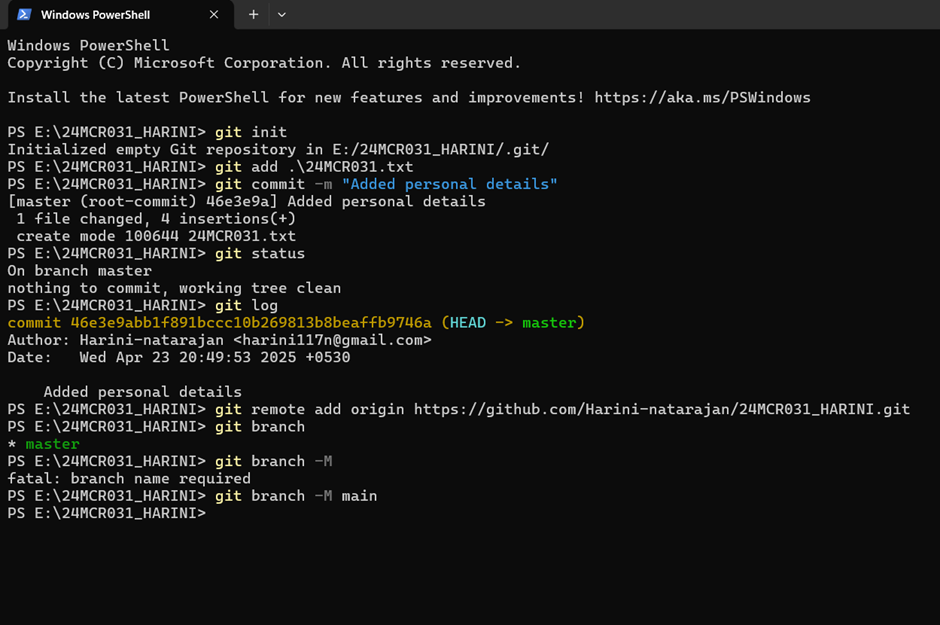This screenshot has width=940, height=625.
Task: Click the "(HEAD -> master)" reference
Action: tap(513, 322)
